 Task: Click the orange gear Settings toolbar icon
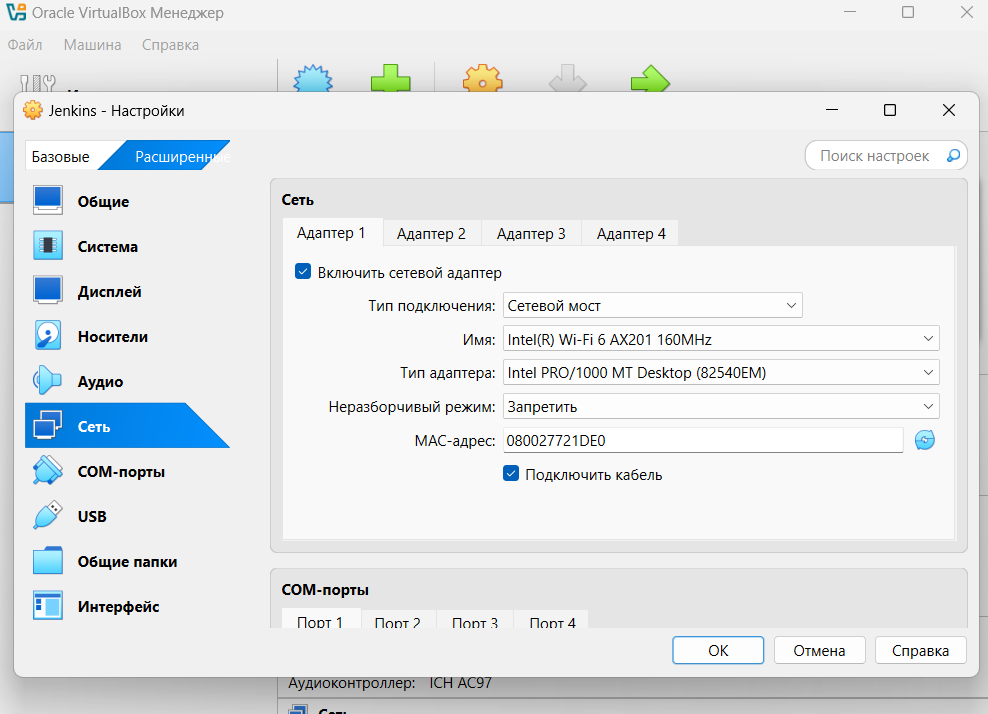(483, 79)
